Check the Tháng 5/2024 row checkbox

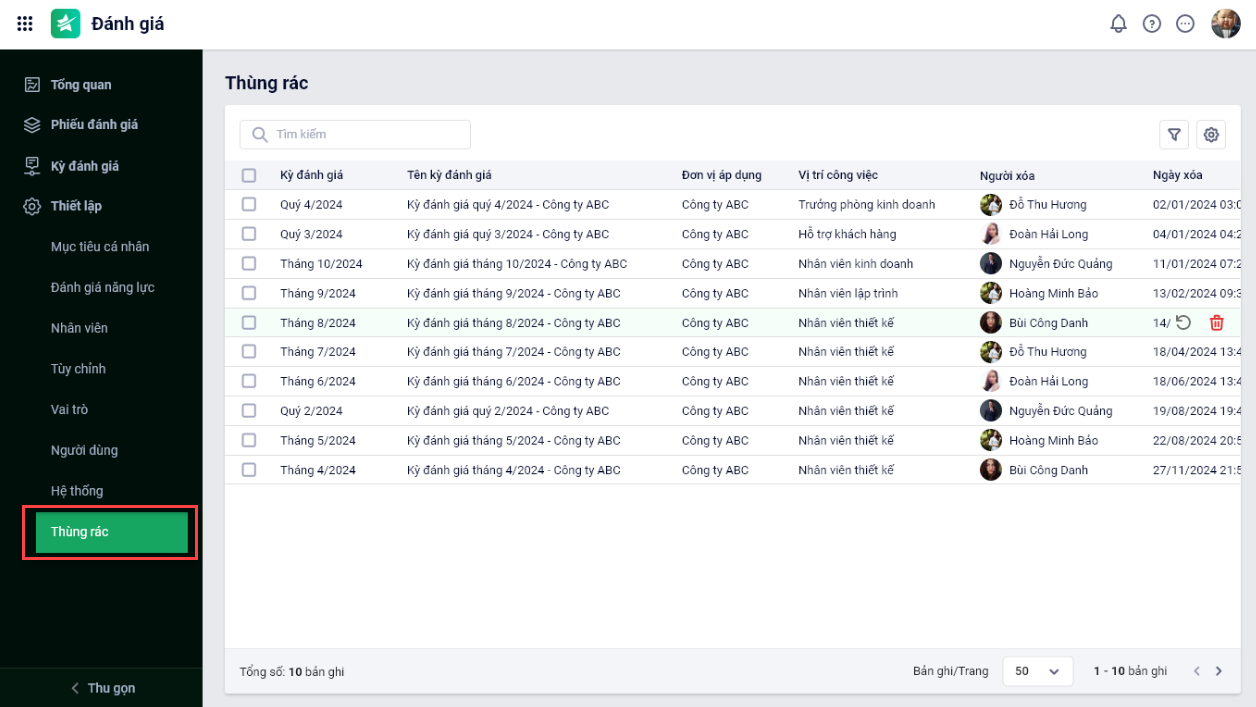pos(249,440)
